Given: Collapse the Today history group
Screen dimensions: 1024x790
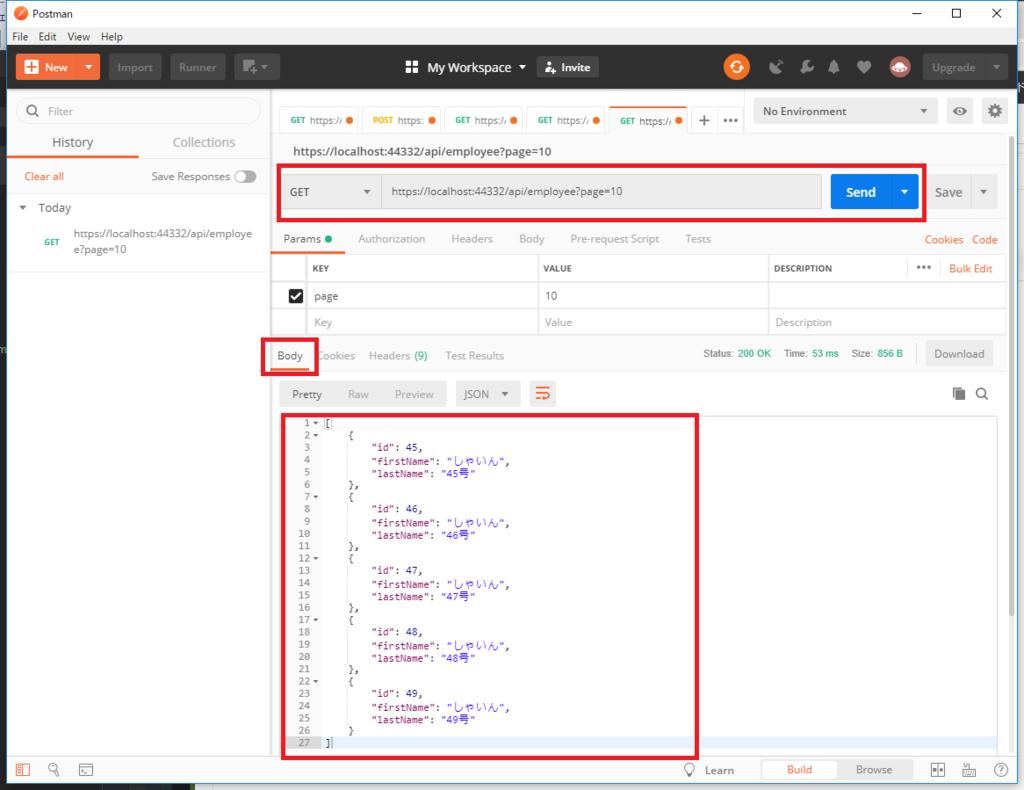Looking at the screenshot, I should pos(23,208).
